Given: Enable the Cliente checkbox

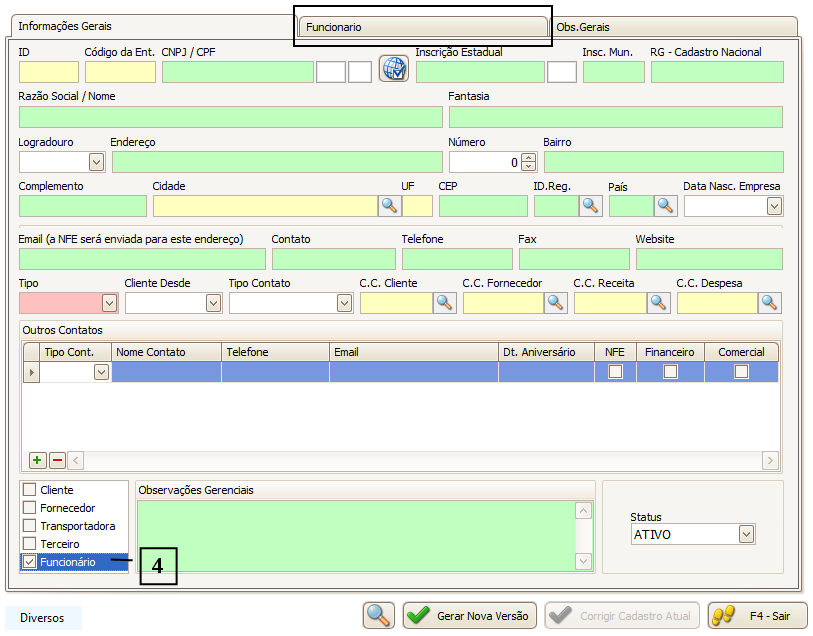Looking at the screenshot, I should click(x=30, y=490).
